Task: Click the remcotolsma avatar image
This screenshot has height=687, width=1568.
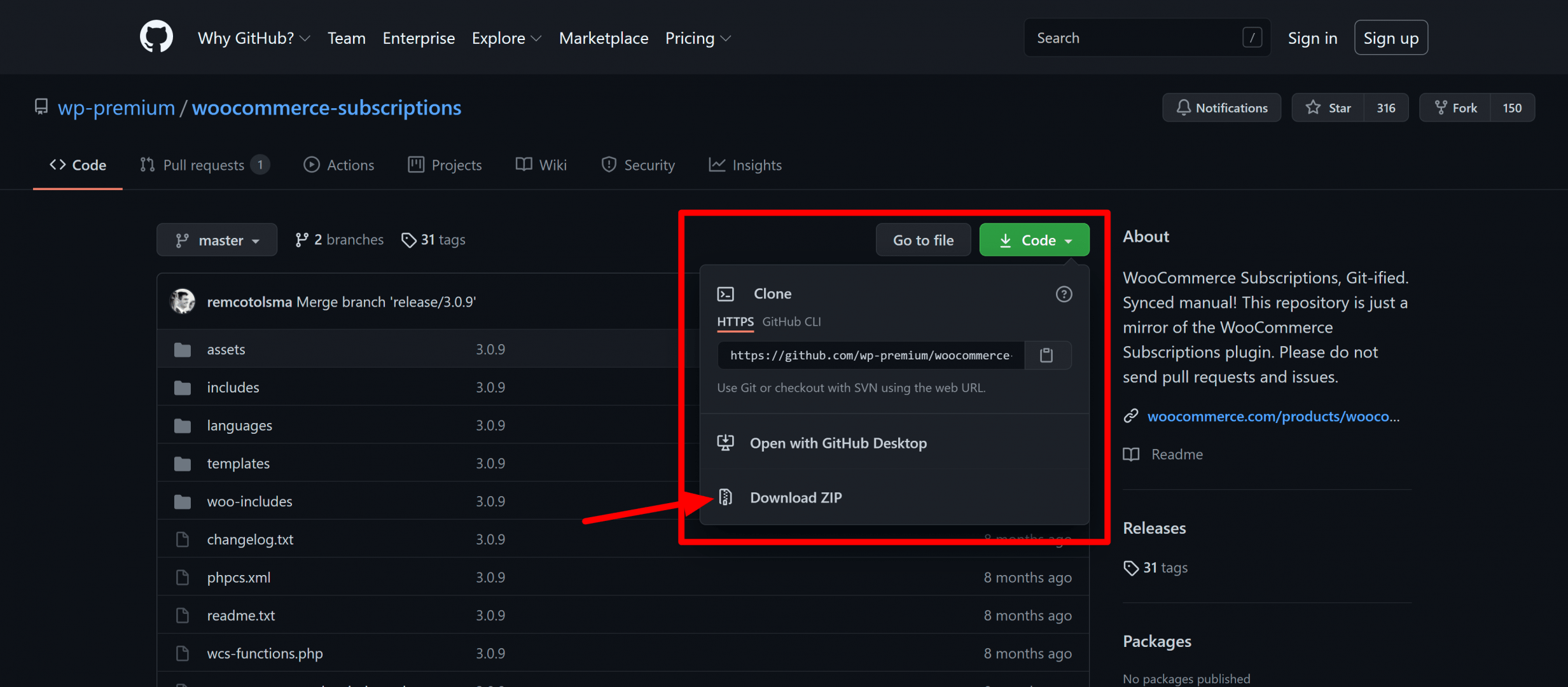Action: 183,302
